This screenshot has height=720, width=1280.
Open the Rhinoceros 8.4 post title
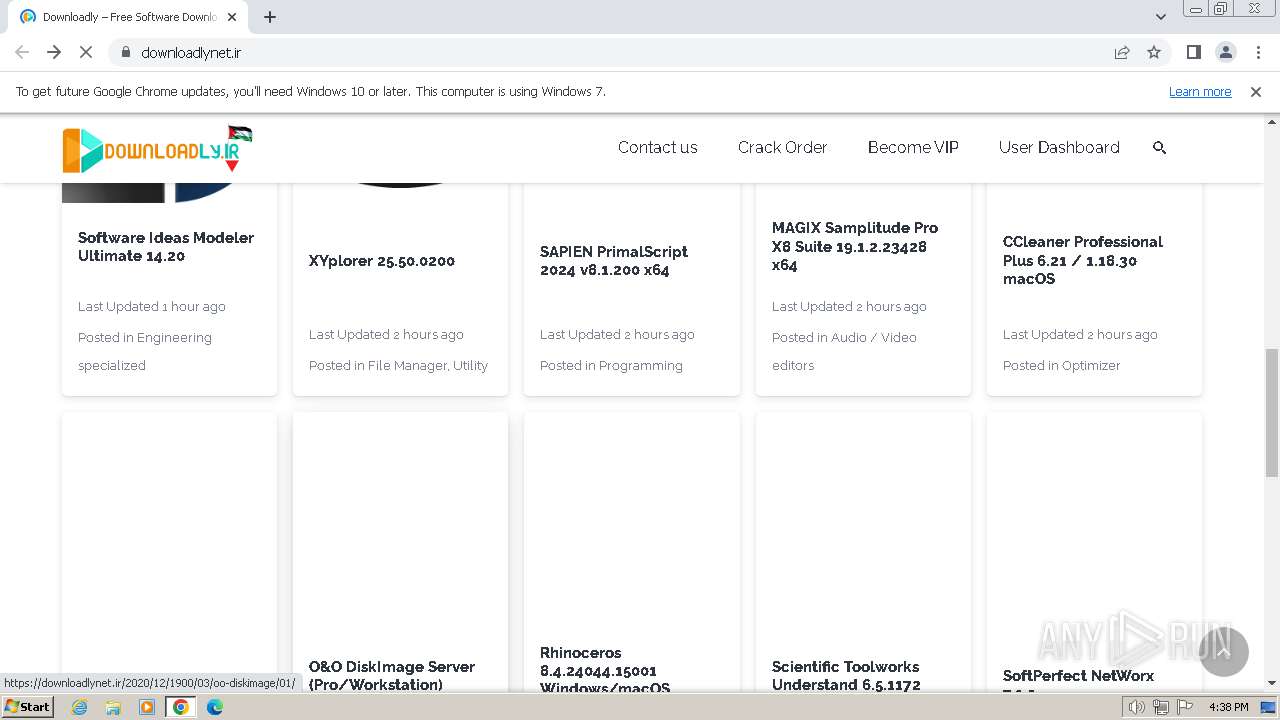[x=605, y=669]
